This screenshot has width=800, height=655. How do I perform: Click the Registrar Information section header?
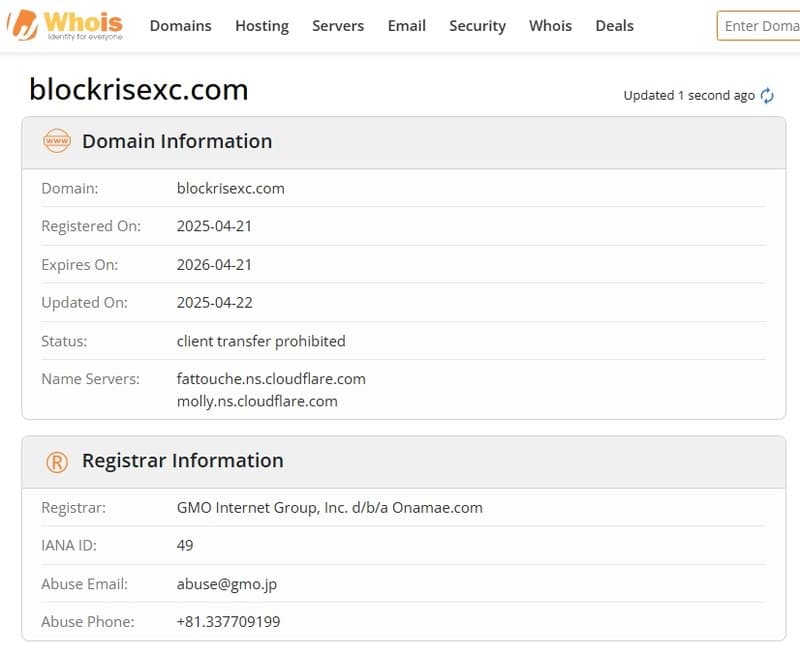(182, 461)
